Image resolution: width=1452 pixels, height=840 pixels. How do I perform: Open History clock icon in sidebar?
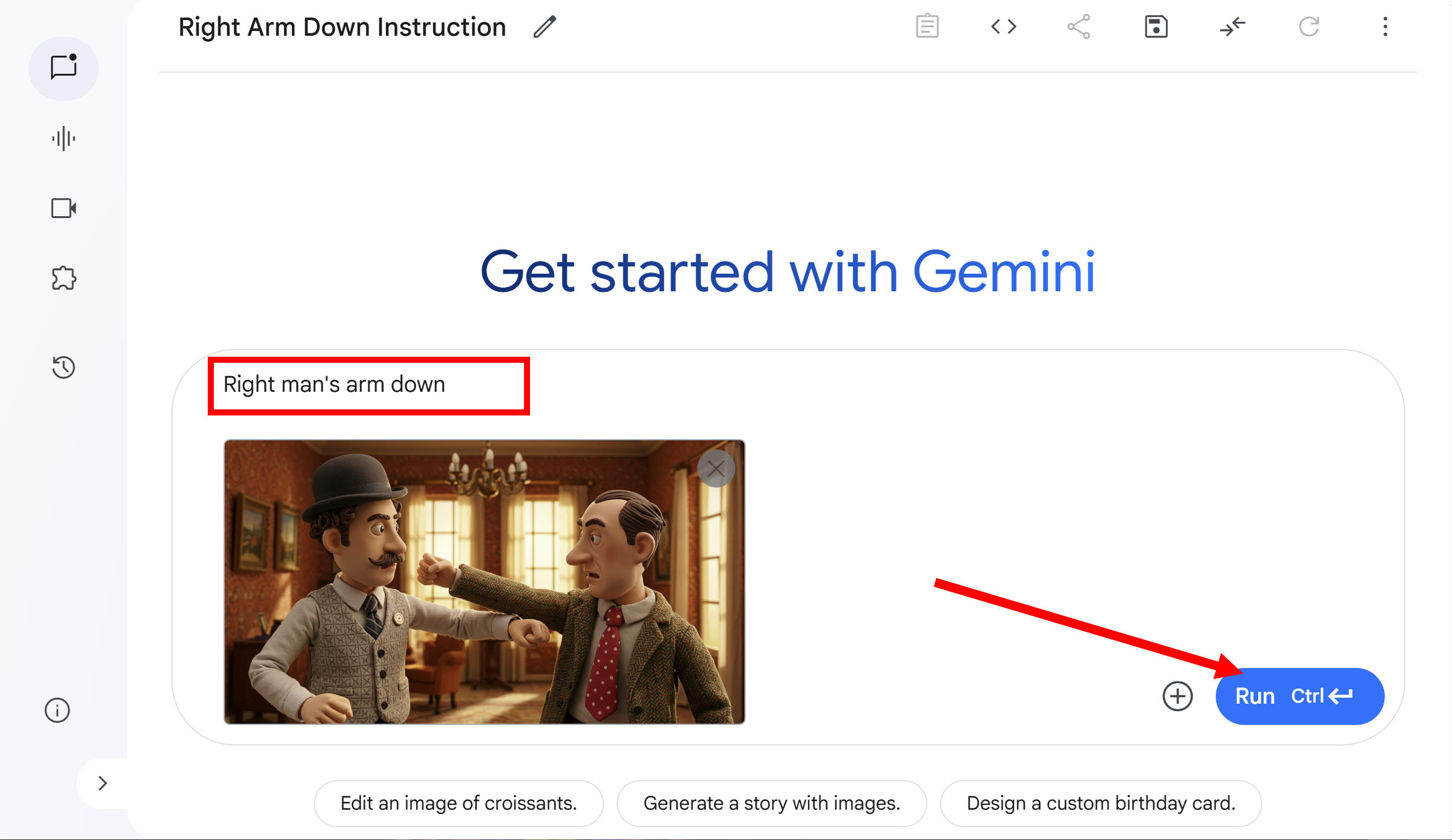64,367
